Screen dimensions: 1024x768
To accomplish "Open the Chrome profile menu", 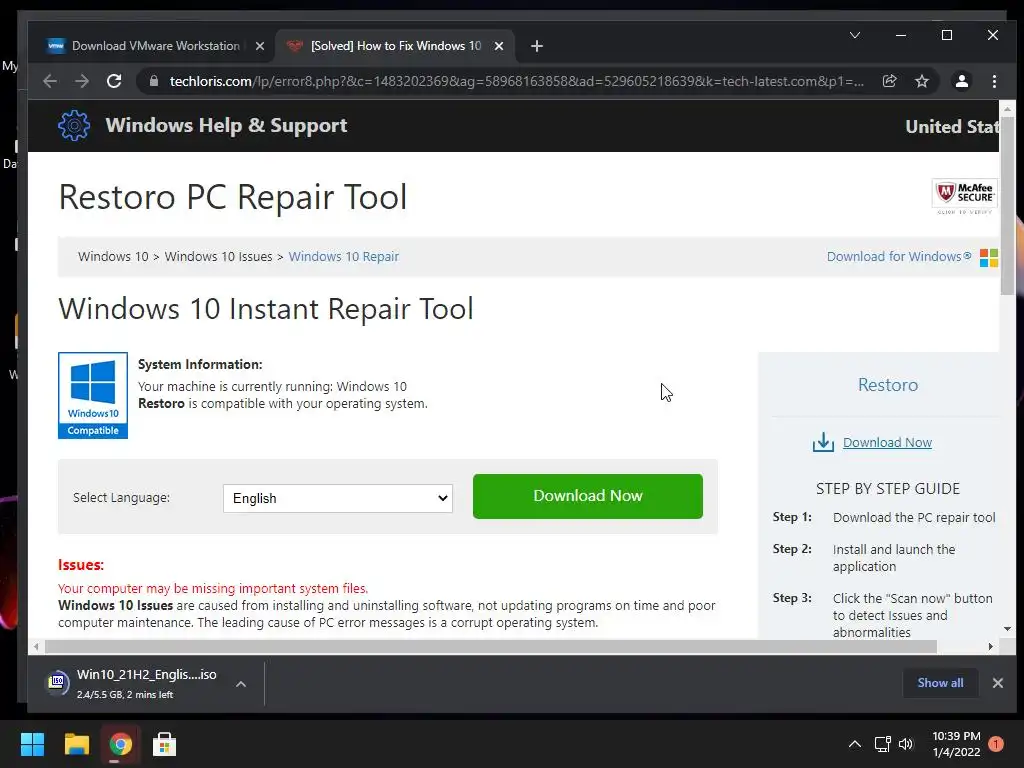I will pyautogui.click(x=961, y=81).
